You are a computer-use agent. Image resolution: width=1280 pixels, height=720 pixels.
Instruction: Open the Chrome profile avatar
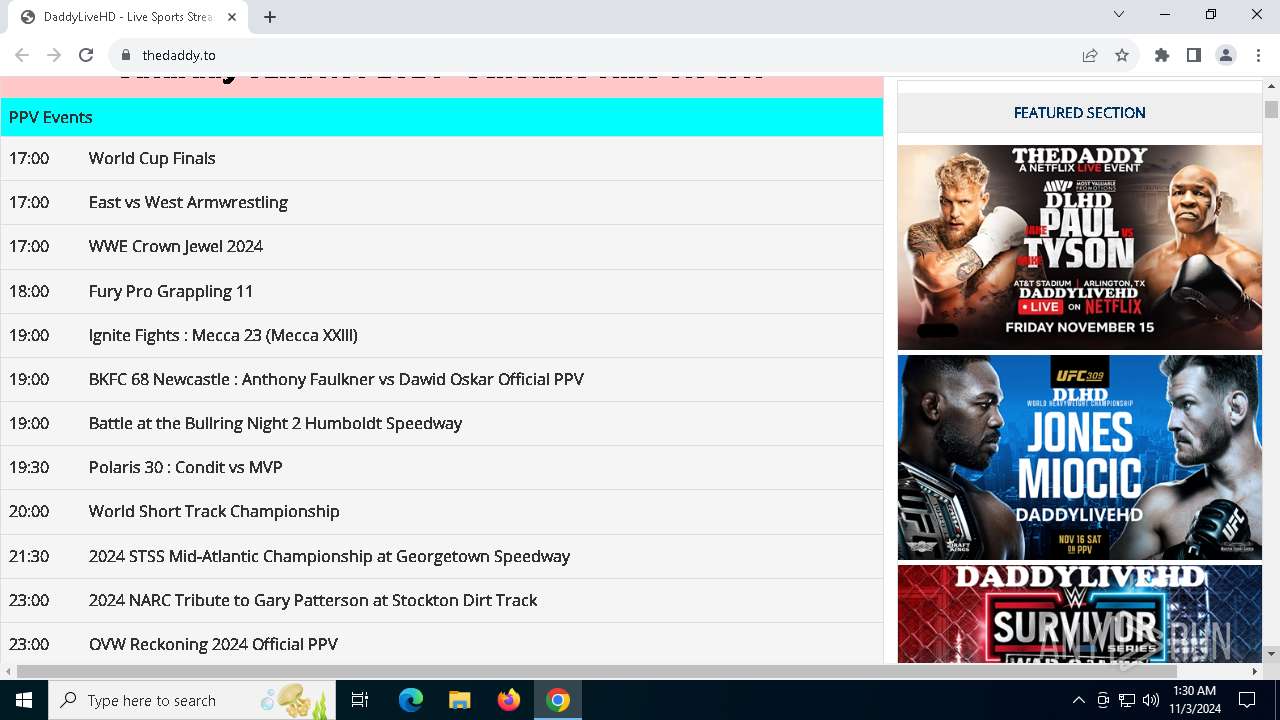coord(1226,55)
